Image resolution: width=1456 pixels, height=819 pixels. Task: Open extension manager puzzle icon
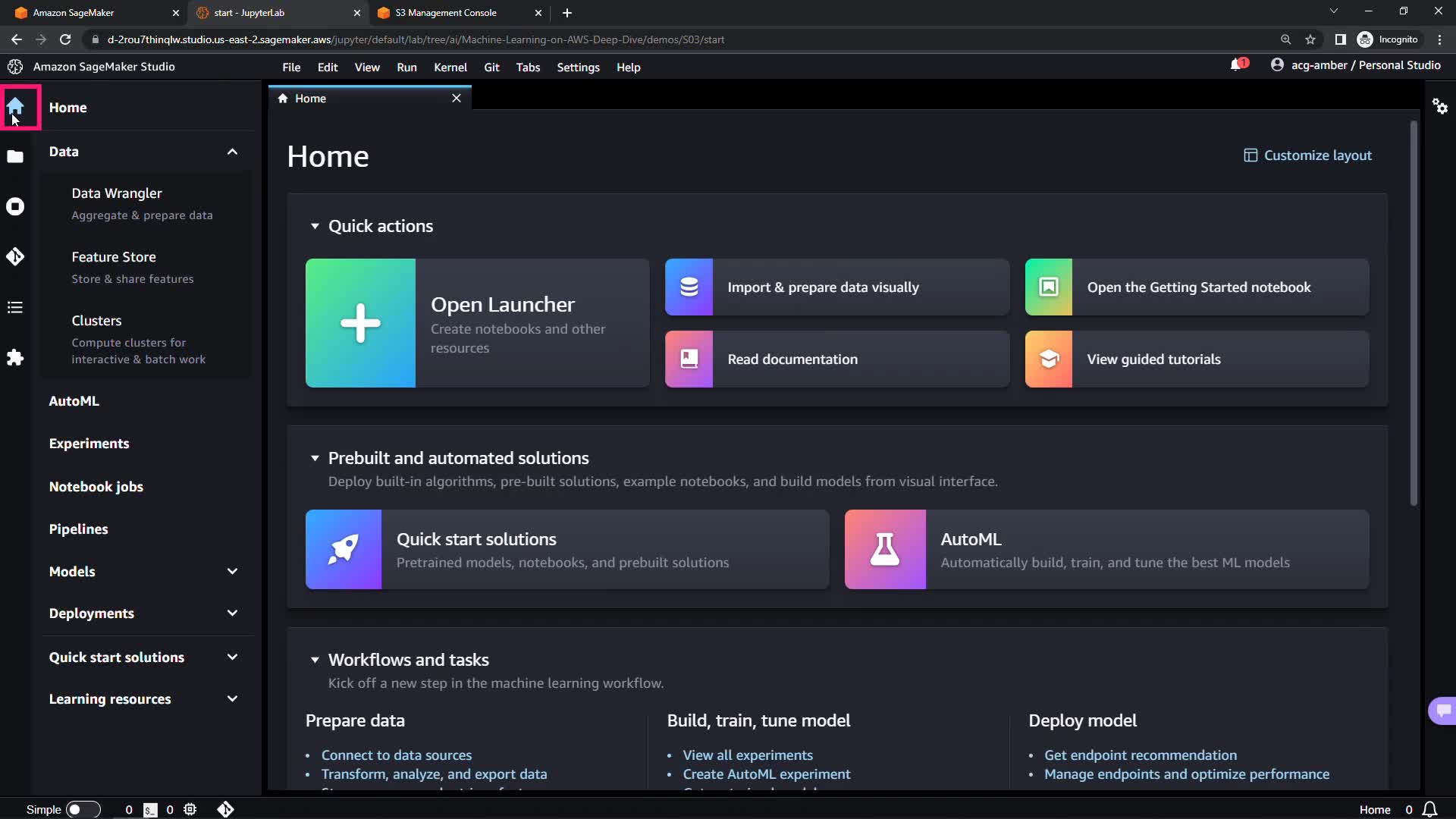click(x=15, y=357)
